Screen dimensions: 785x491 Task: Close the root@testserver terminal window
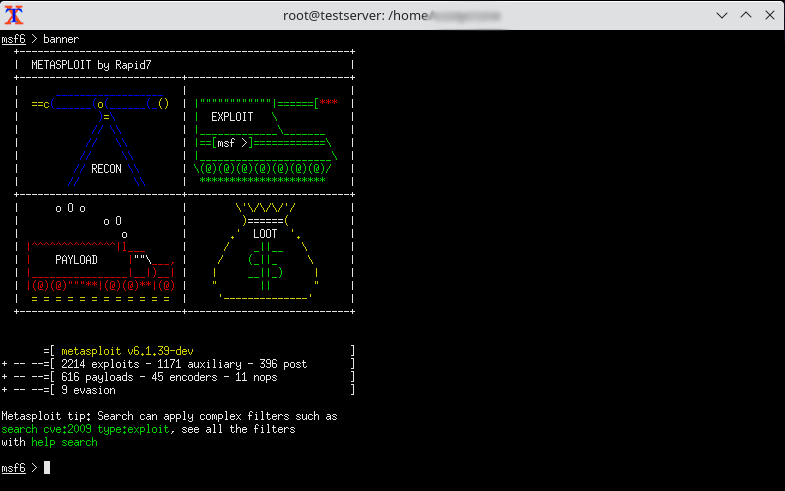pos(767,15)
